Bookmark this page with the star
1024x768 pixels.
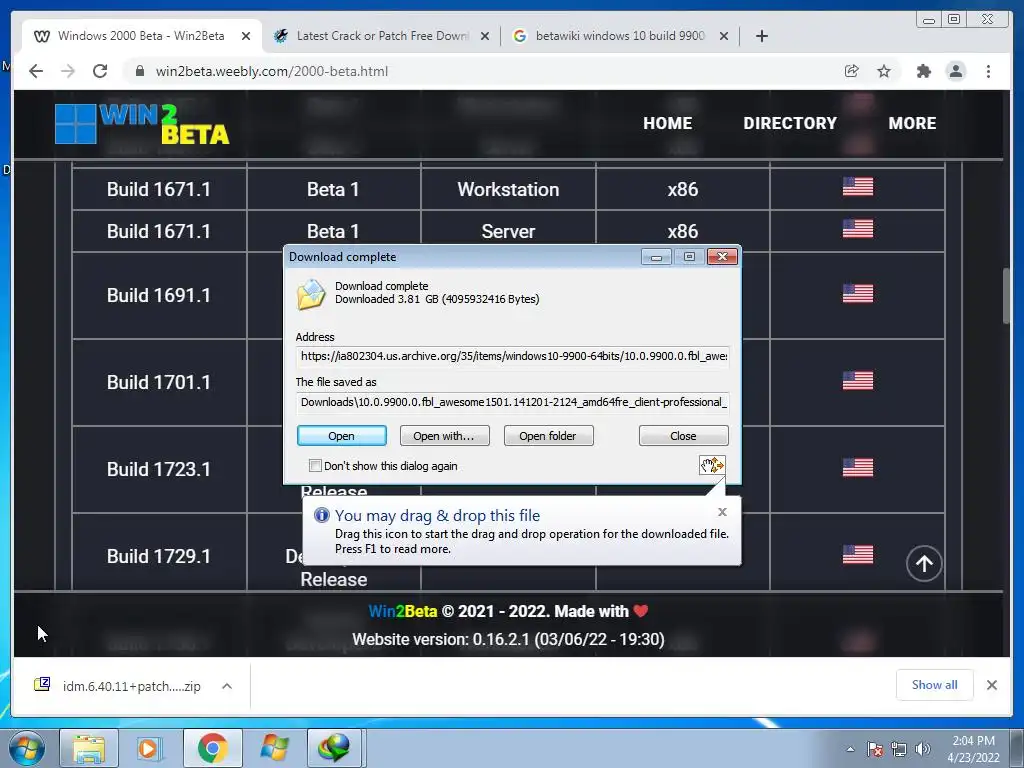coord(884,71)
